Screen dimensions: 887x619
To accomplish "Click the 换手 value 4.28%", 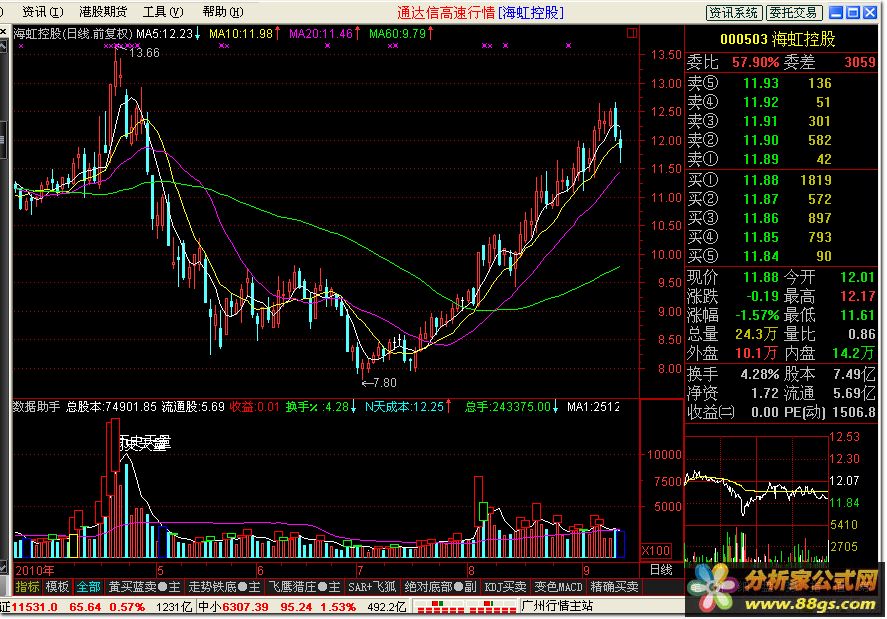I will click(x=760, y=374).
